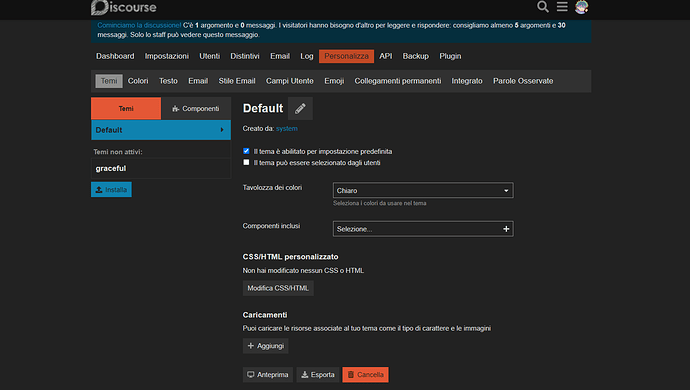Open Impostazioni admin tab

[x=166, y=56]
